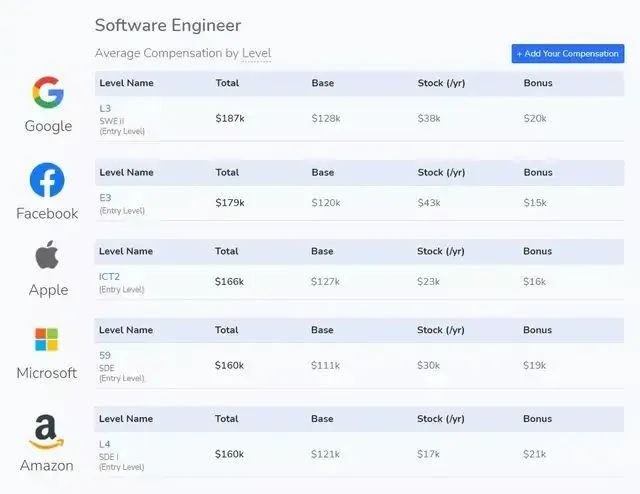Click Facebook's $179k total value
The height and width of the screenshot is (494, 640).
[x=230, y=203]
